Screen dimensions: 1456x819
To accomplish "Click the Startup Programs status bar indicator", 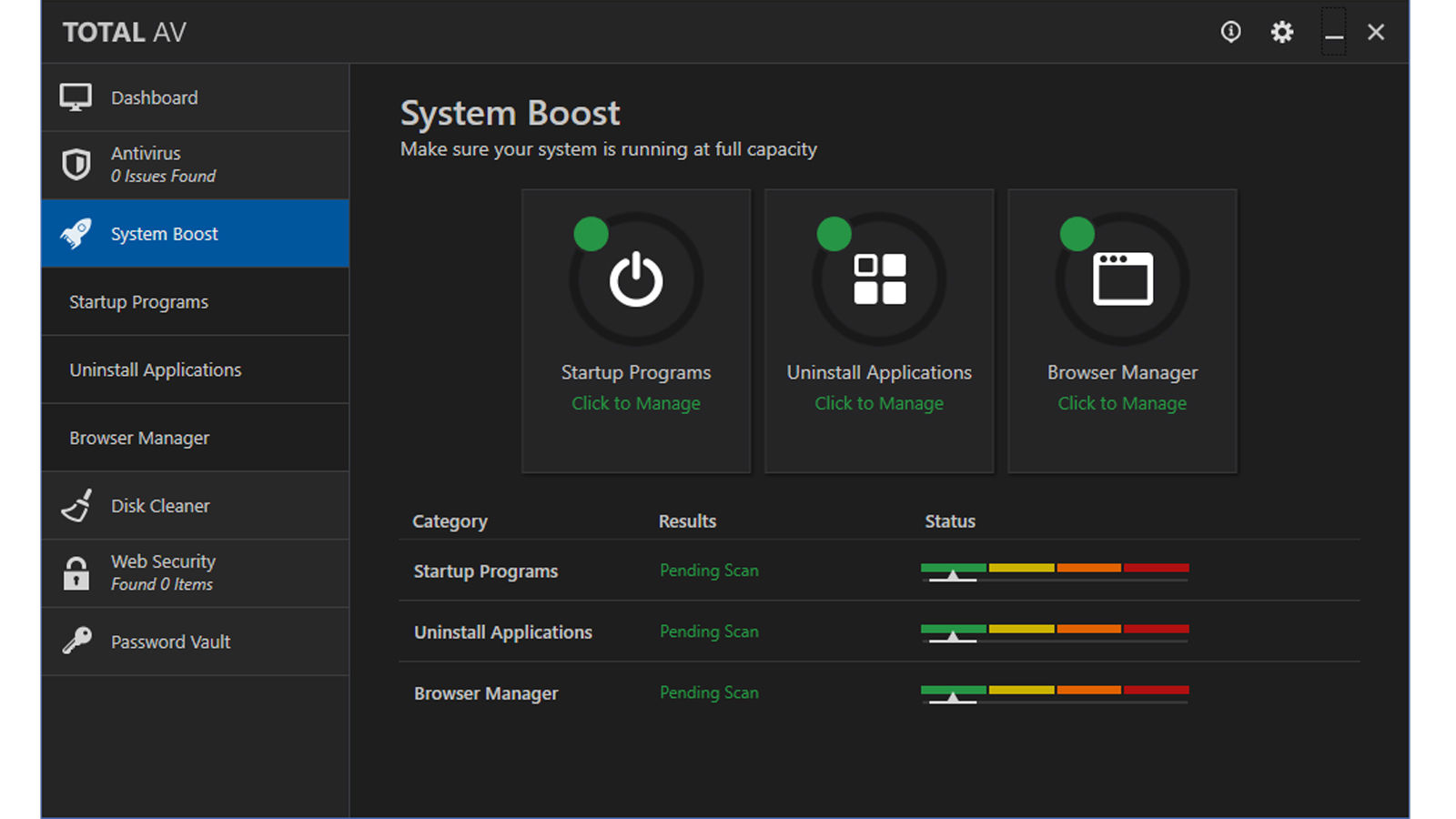I will [x=1054, y=571].
